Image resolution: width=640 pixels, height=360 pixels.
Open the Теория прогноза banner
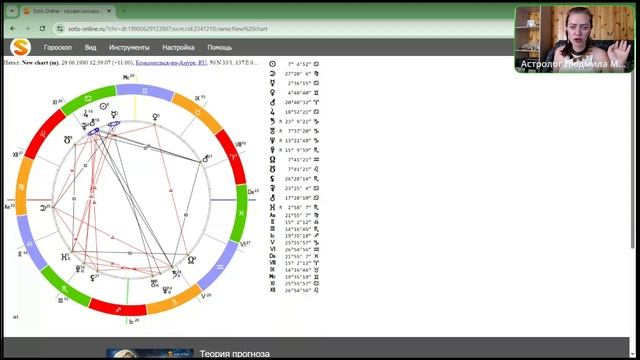point(235,353)
